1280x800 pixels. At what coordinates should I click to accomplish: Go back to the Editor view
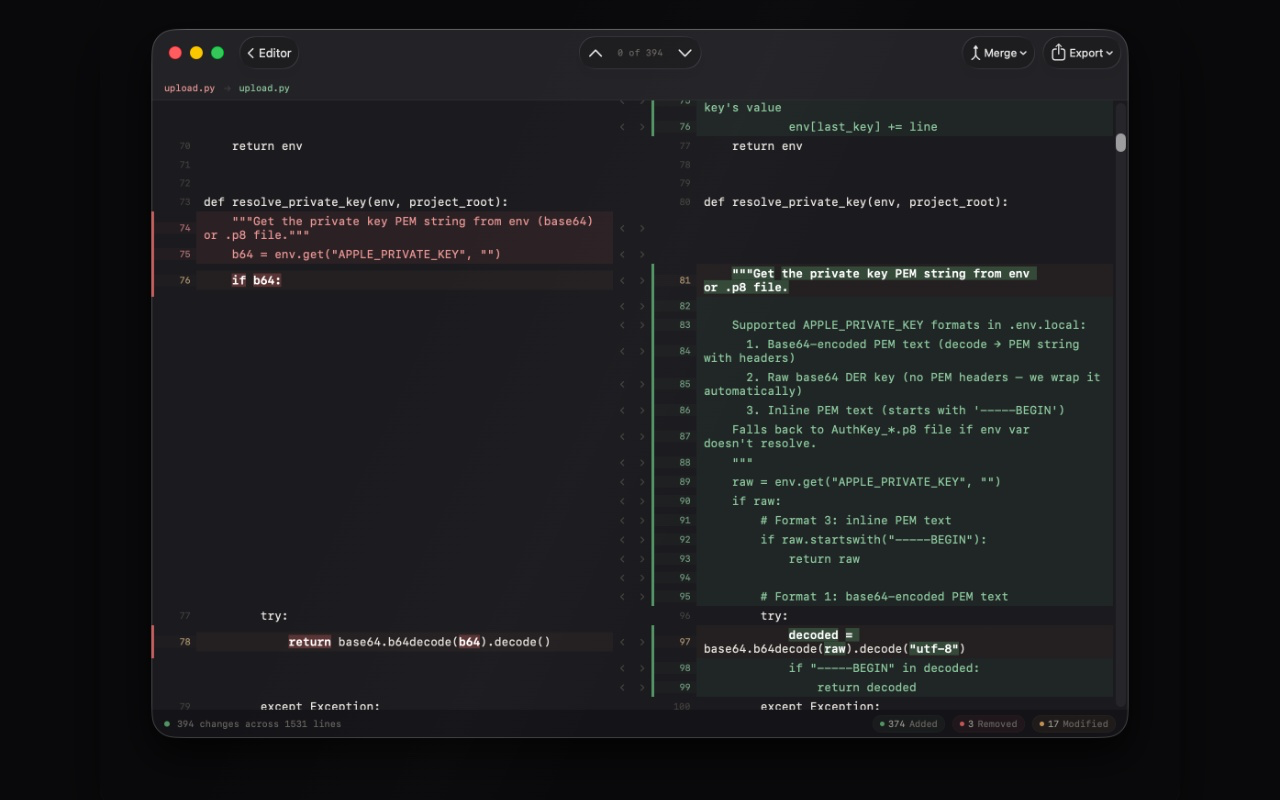tap(269, 53)
